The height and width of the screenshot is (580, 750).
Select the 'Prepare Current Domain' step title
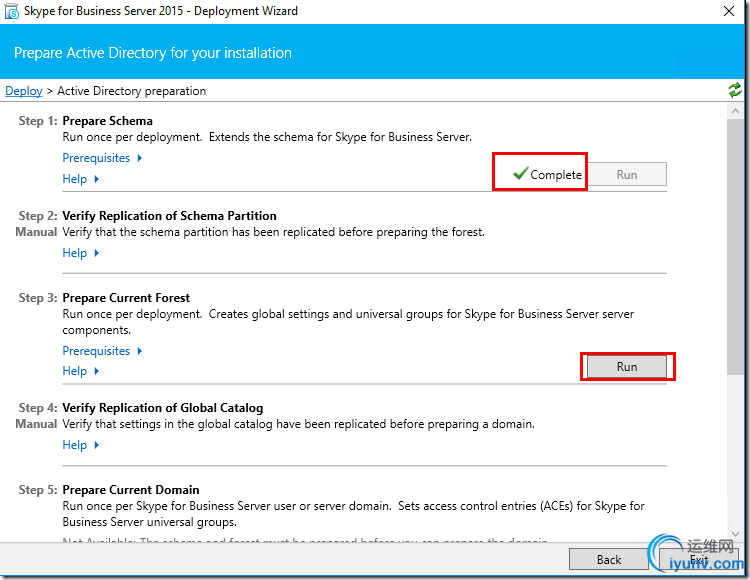point(131,490)
